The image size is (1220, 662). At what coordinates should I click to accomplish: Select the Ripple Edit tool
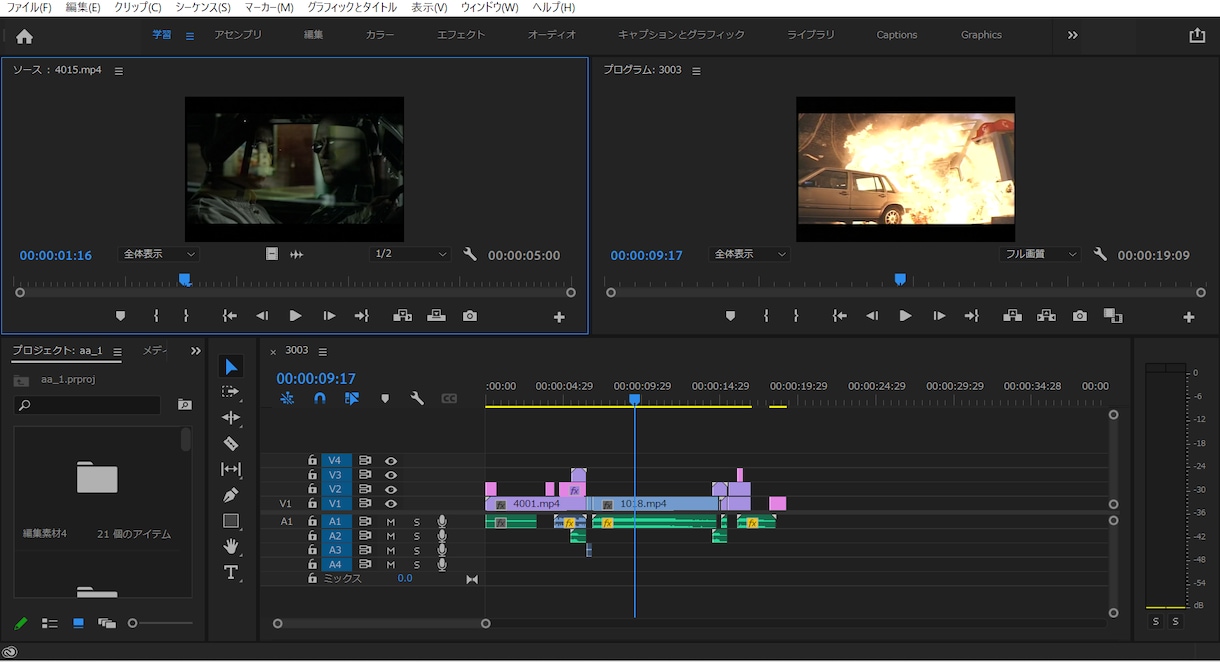231,418
